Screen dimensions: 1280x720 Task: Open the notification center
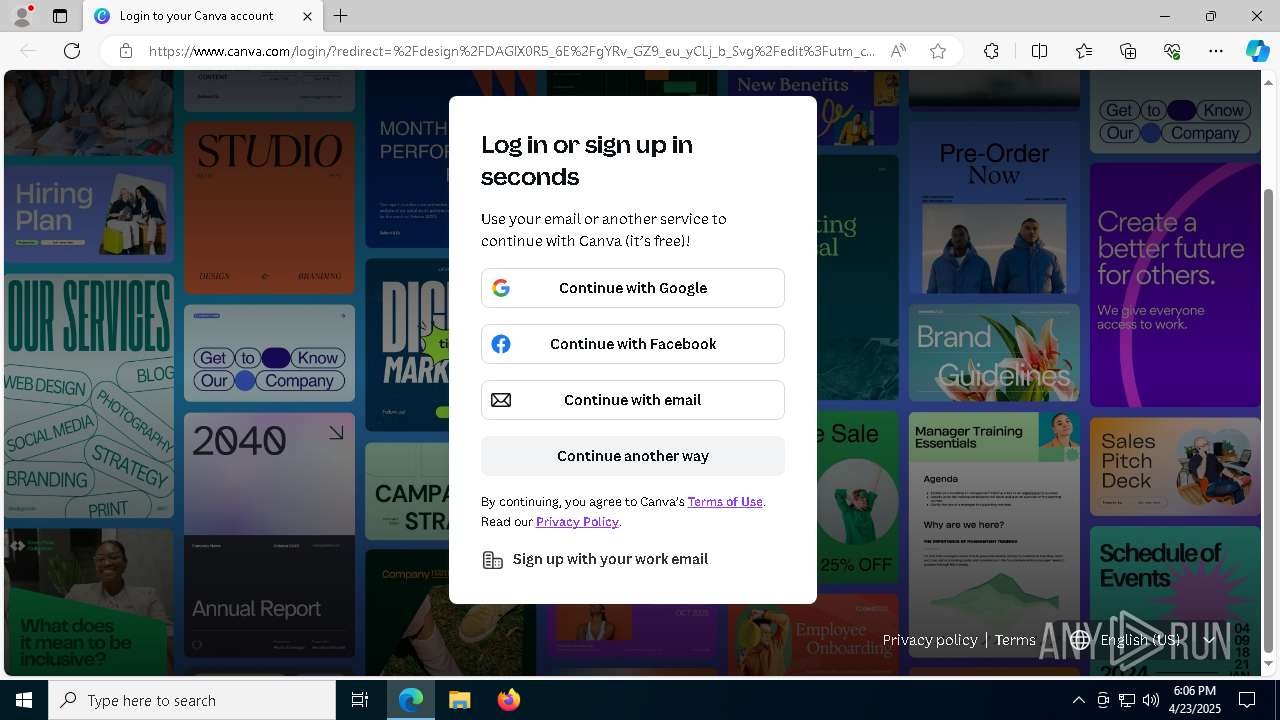tap(1247, 700)
